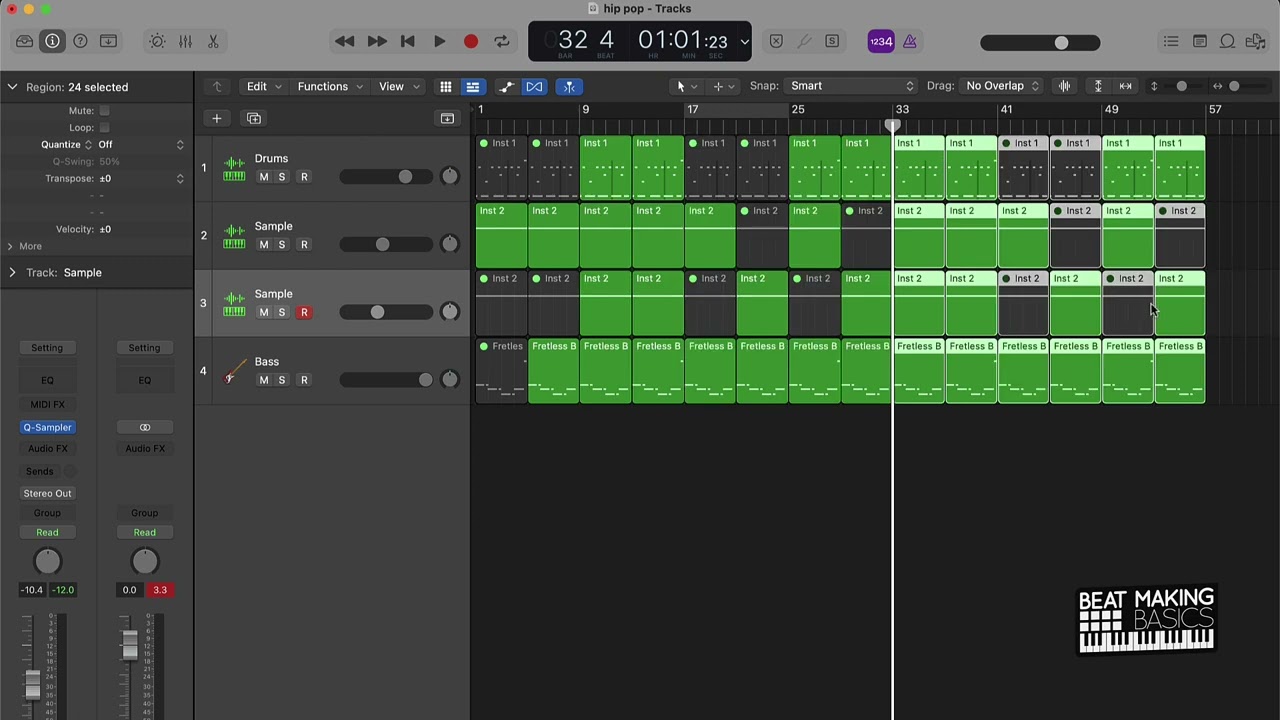Open the Drag No Overlap dropdown
This screenshot has height=720, width=1280.
[1002, 86]
